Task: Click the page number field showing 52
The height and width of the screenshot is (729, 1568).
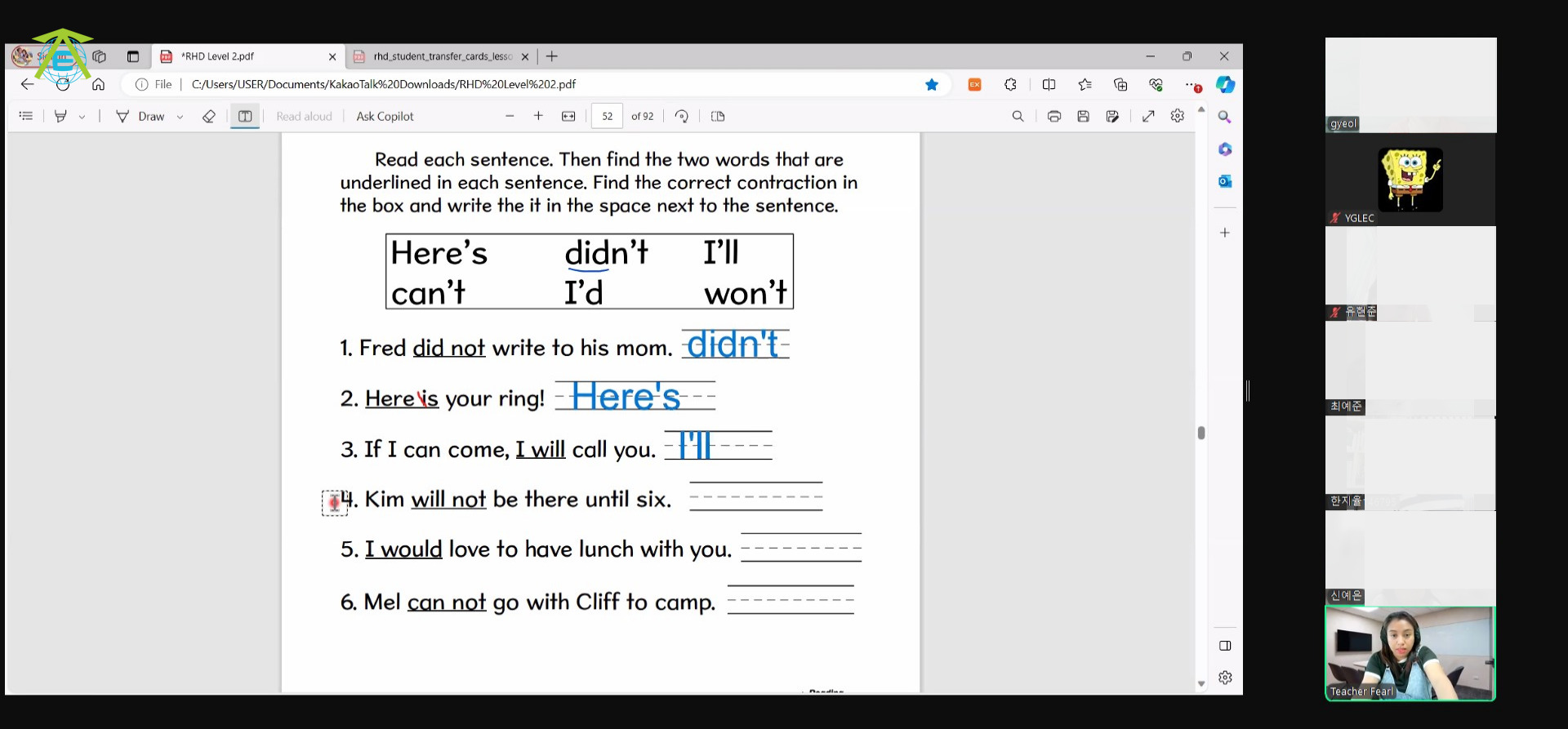Action: pos(607,116)
